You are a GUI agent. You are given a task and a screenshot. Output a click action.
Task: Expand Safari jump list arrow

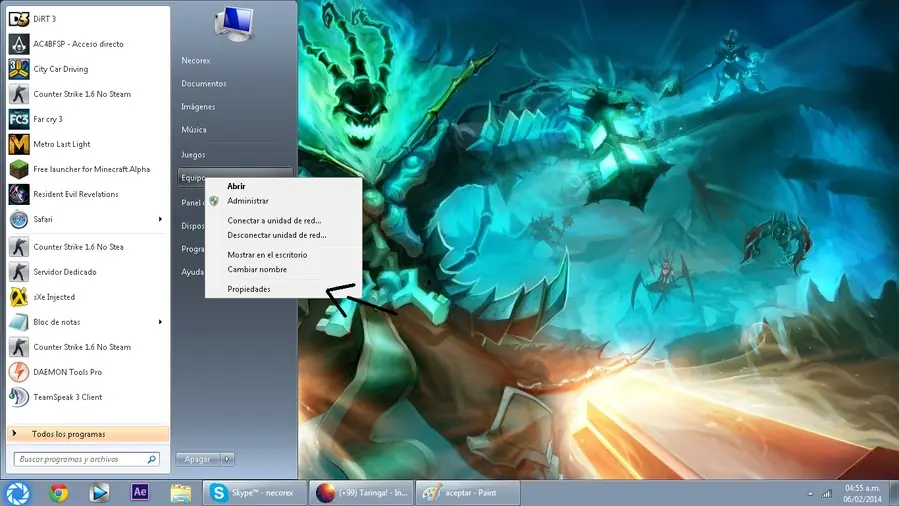point(161,219)
